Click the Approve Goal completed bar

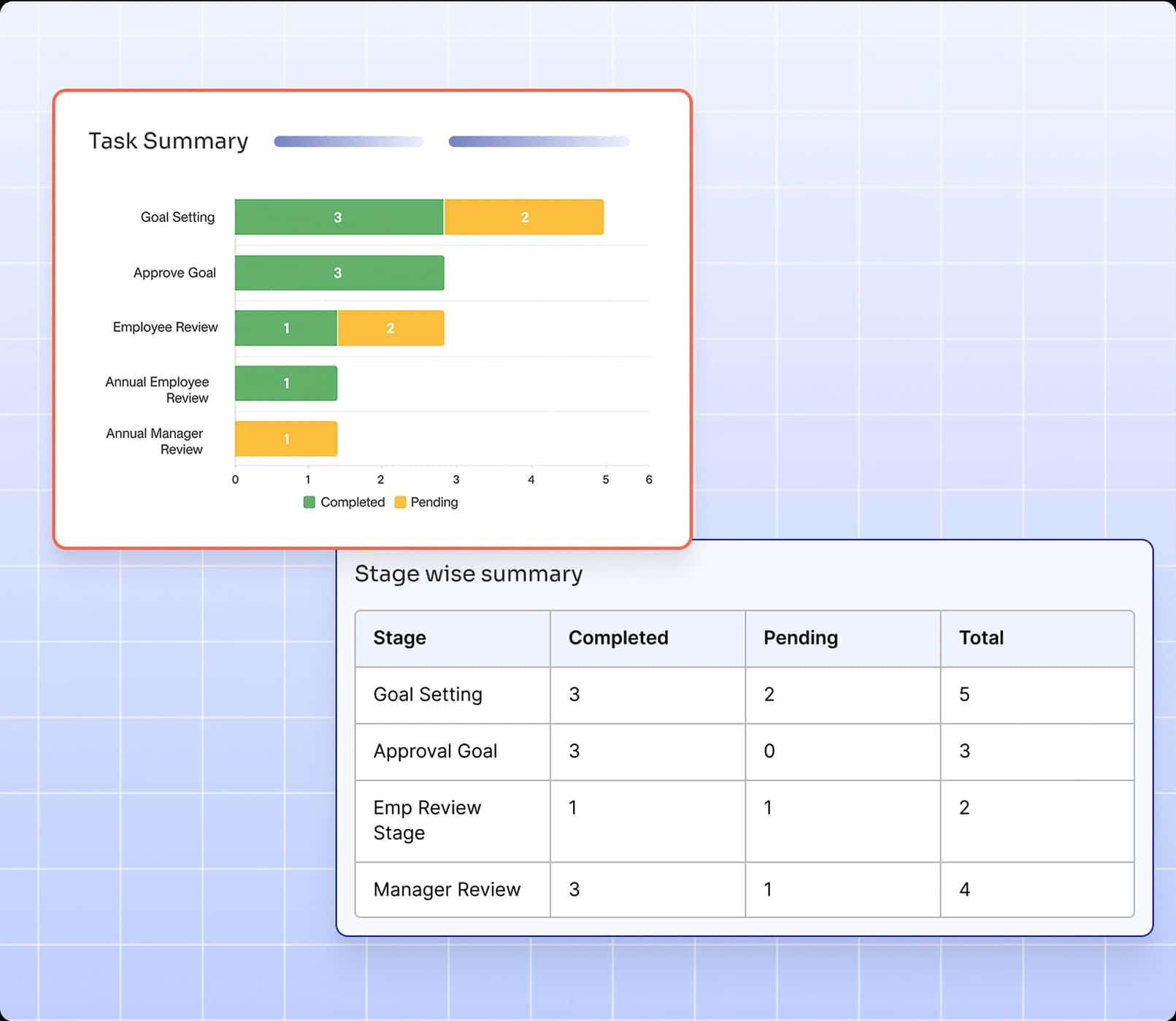coord(338,272)
